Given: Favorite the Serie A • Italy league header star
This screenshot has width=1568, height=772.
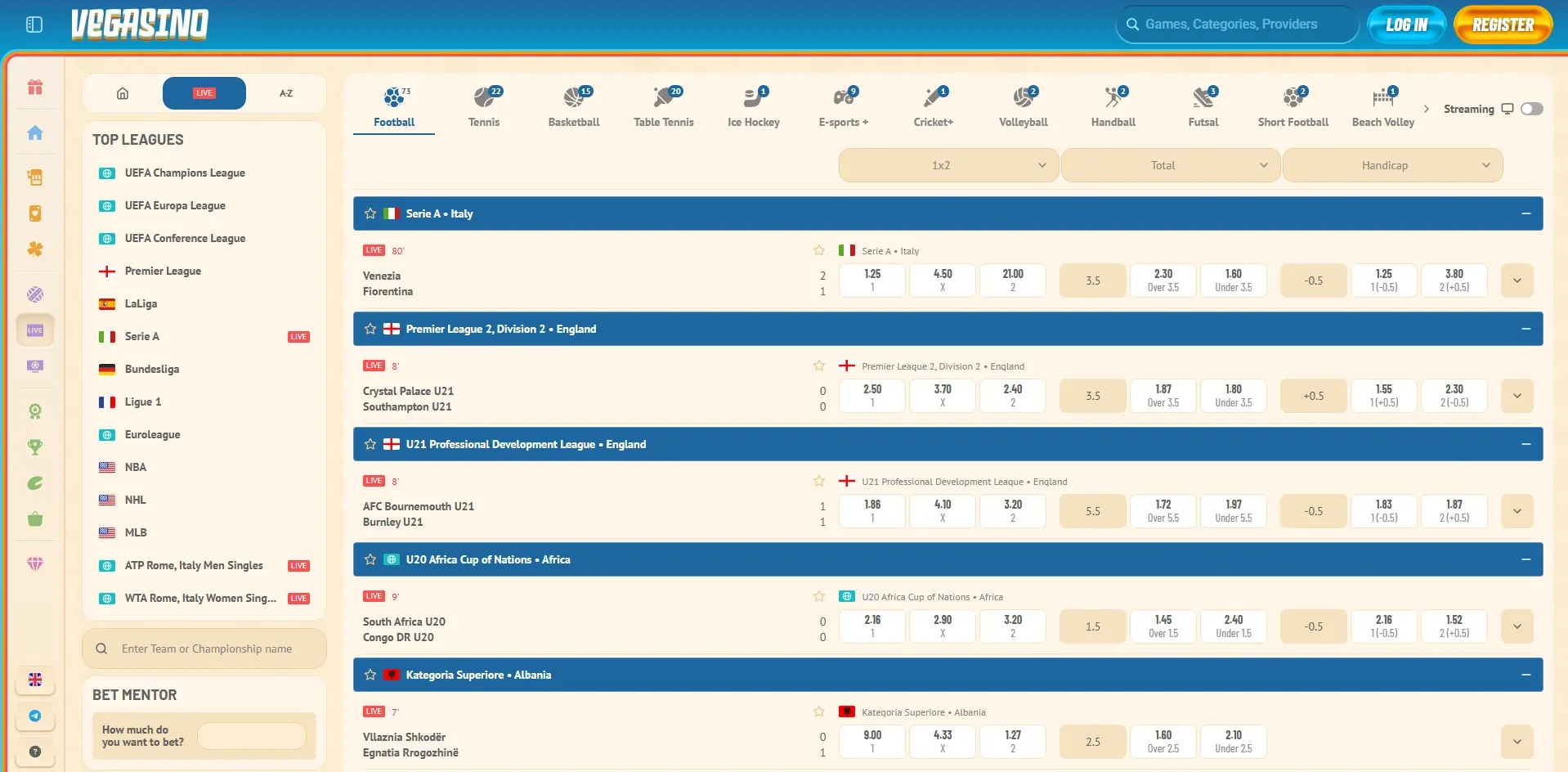Looking at the screenshot, I should (x=370, y=213).
